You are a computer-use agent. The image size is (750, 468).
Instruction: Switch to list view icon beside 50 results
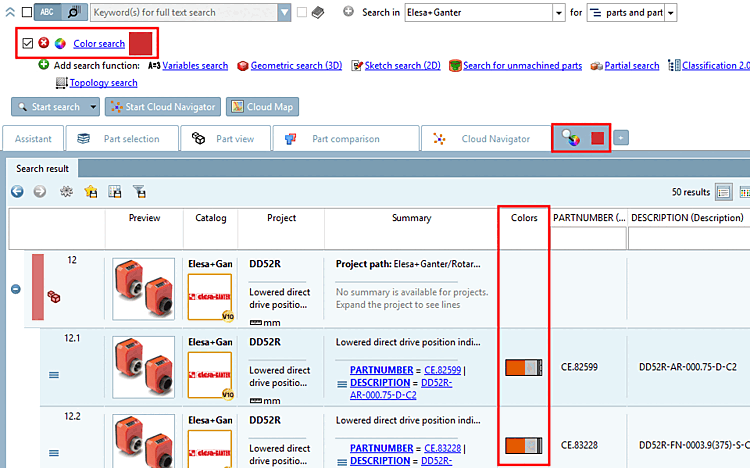pos(723,192)
